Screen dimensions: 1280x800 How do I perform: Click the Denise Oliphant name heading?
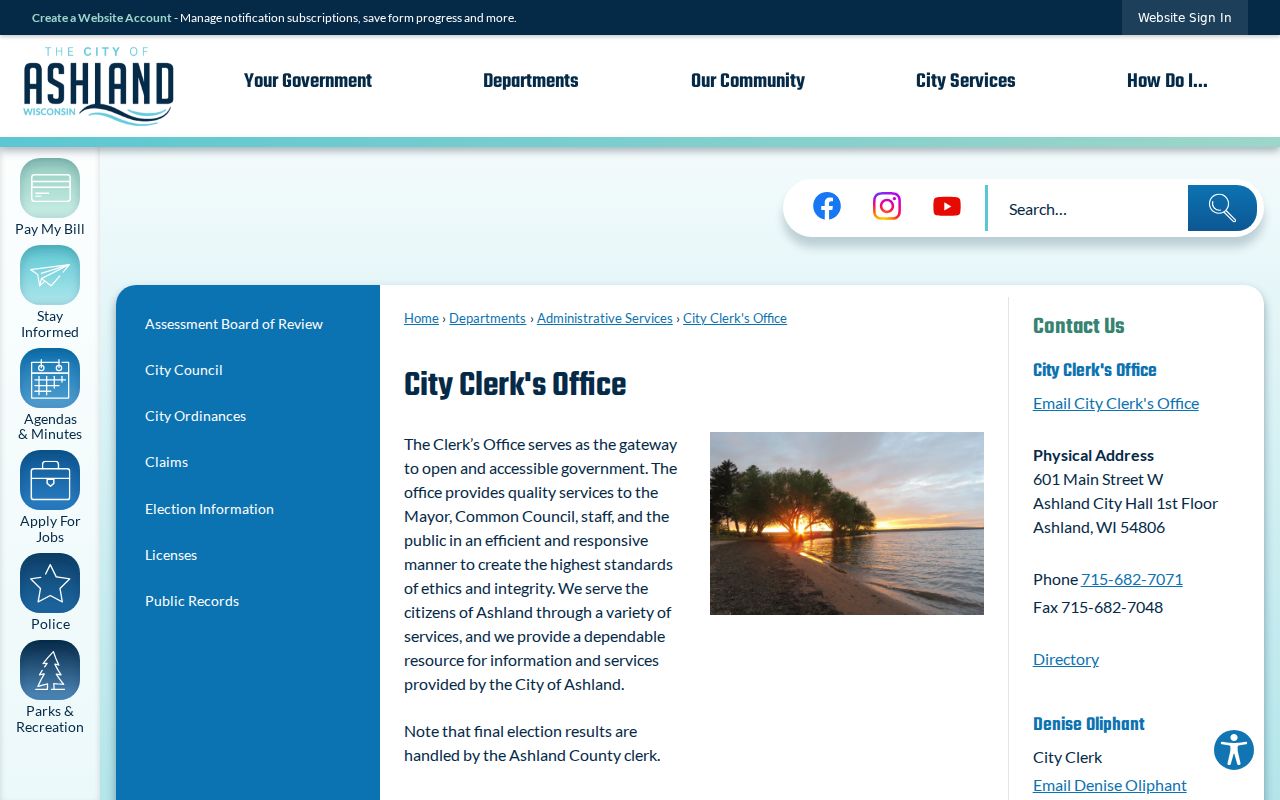tap(1089, 724)
